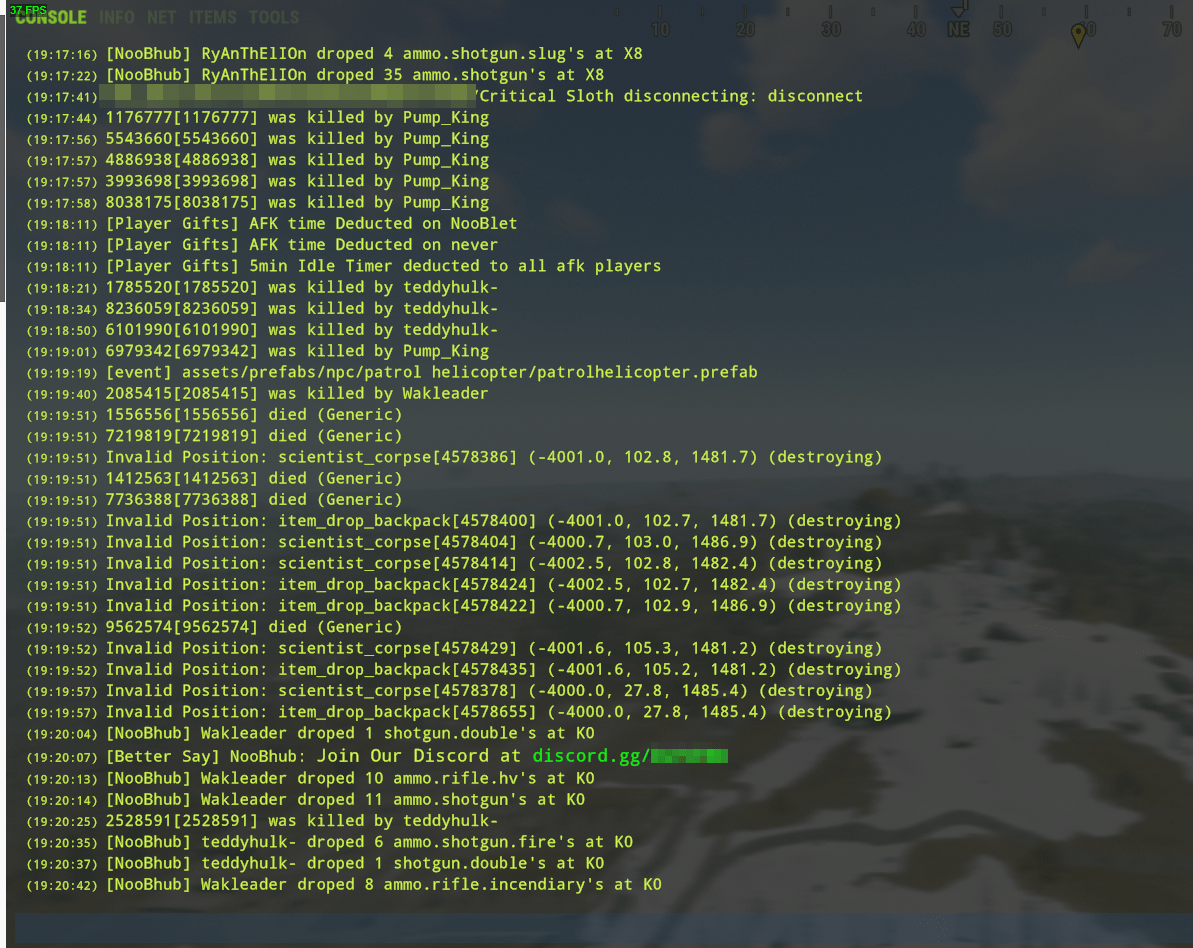The image size is (1193, 948).
Task: Open the TOOLS tab
Action: coord(274,17)
